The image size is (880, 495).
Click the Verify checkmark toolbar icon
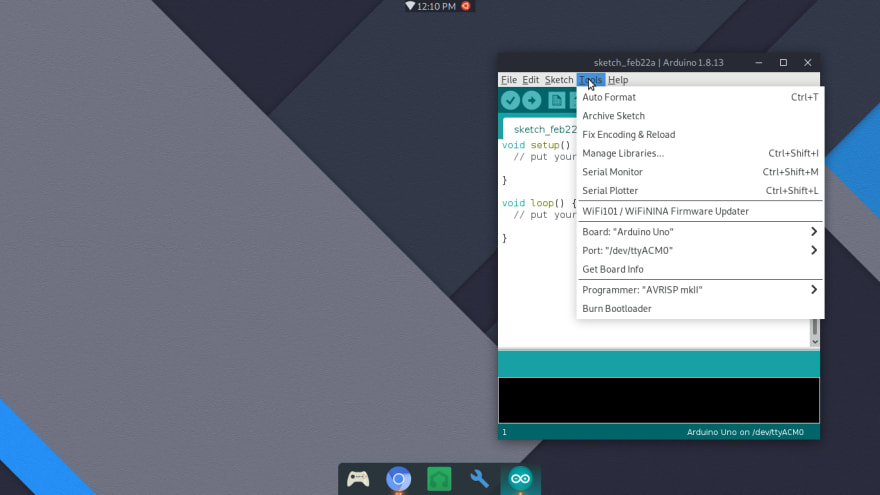tap(510, 100)
